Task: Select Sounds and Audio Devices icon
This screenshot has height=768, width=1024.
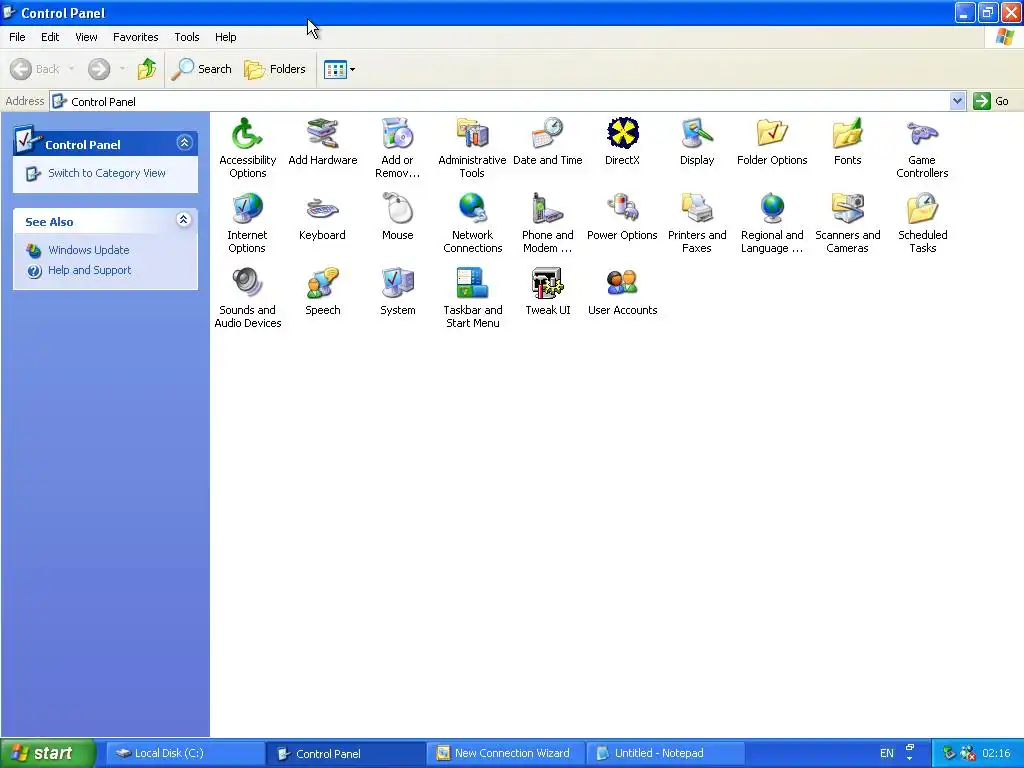Action: coord(248,298)
